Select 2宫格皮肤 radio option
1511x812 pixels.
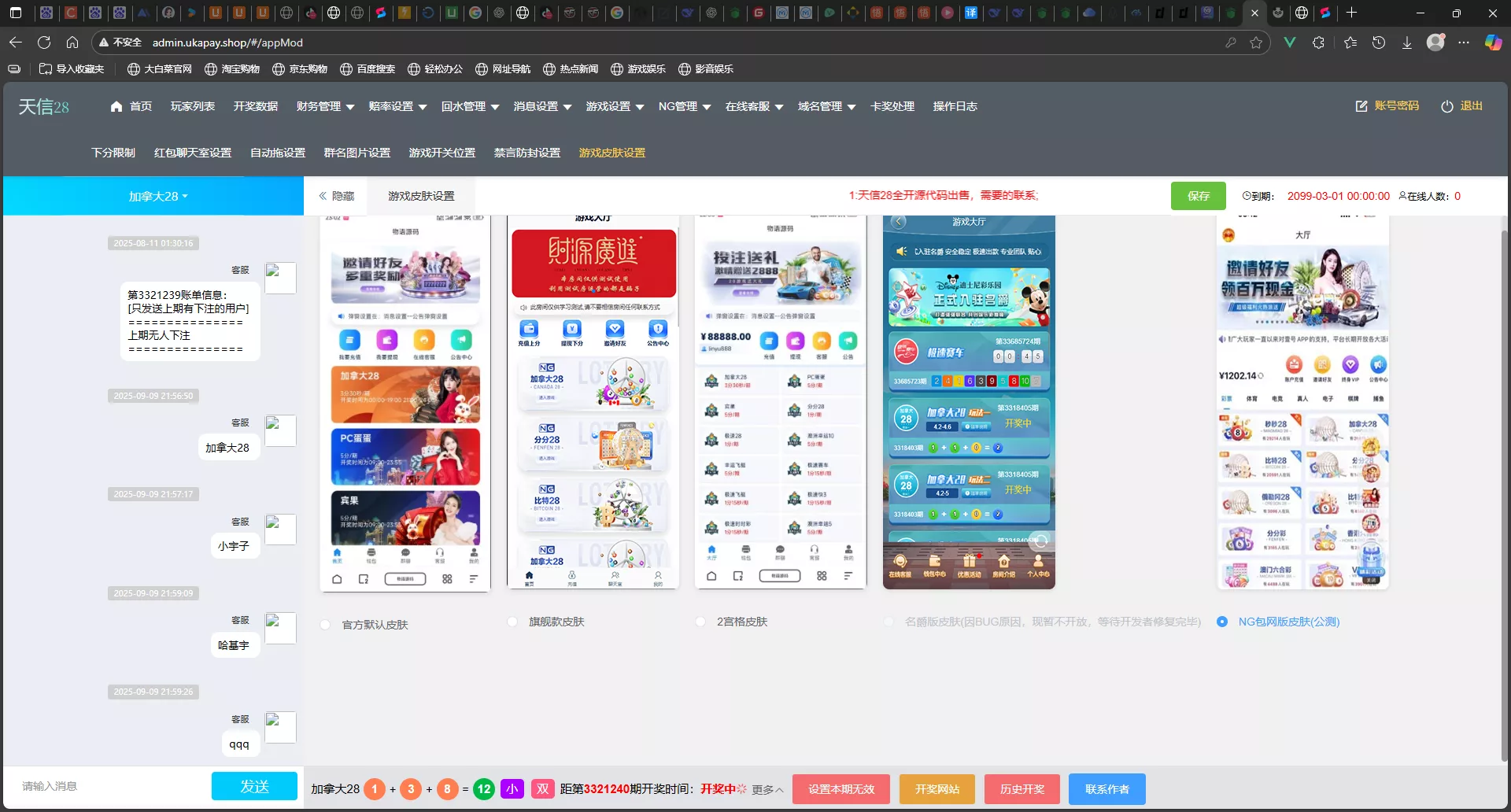(x=700, y=622)
